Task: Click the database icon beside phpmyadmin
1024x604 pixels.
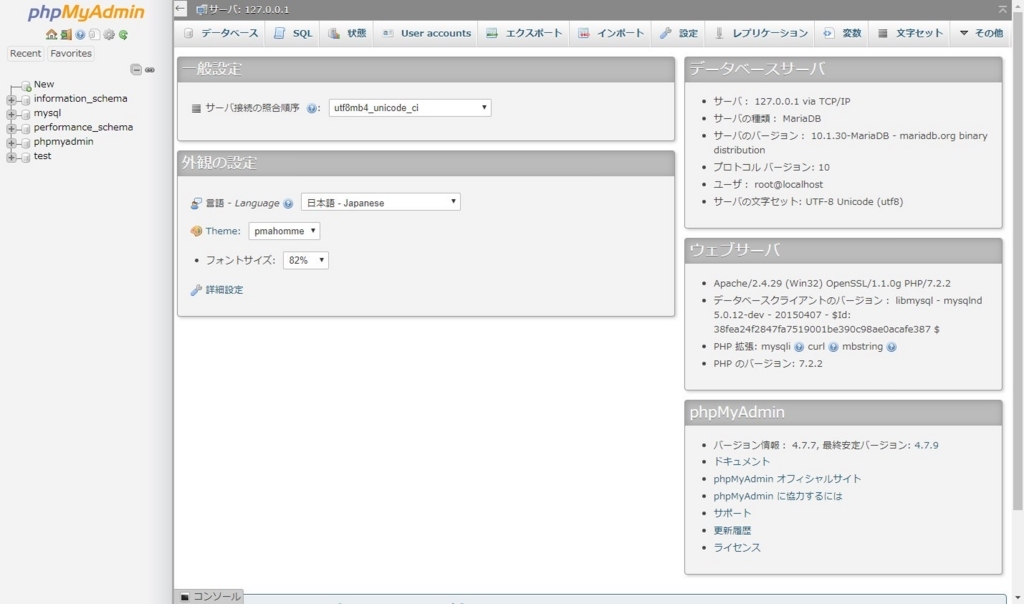Action: coord(25,142)
